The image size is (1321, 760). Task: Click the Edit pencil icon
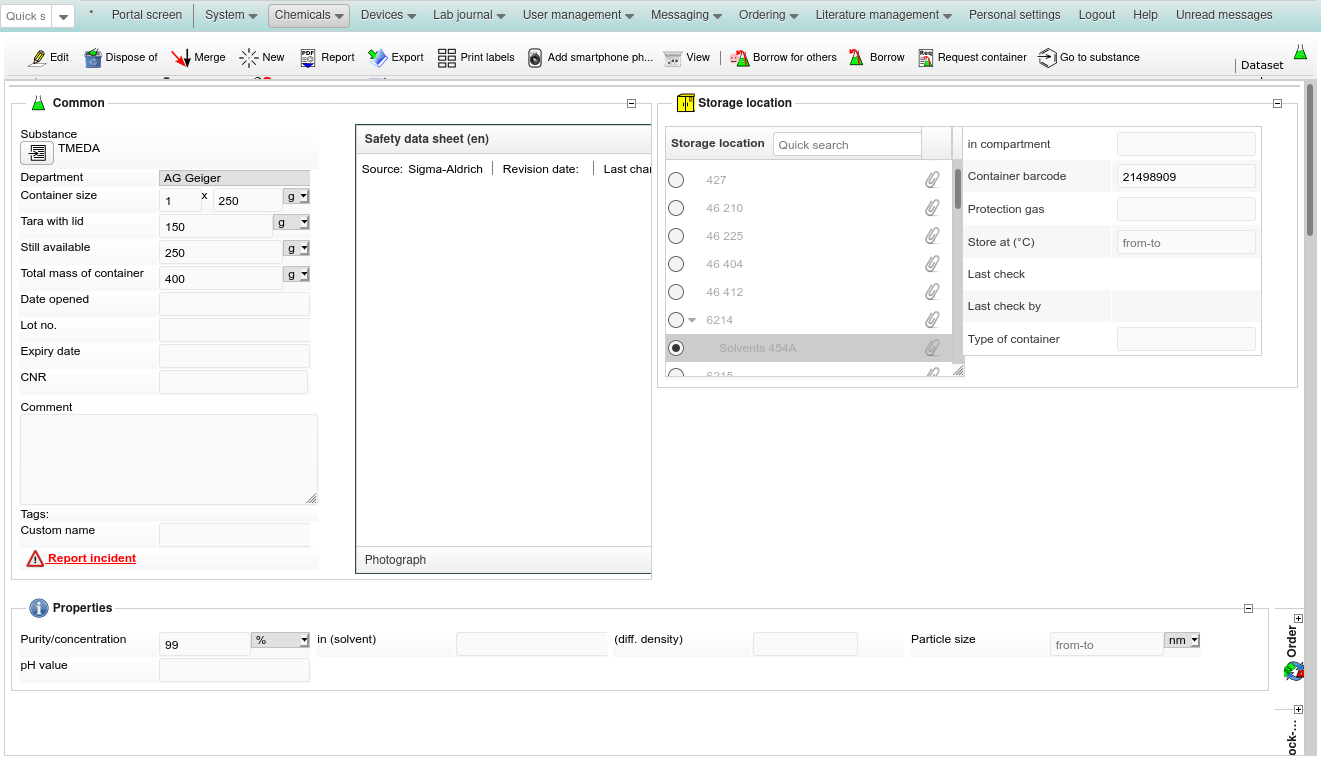point(38,58)
